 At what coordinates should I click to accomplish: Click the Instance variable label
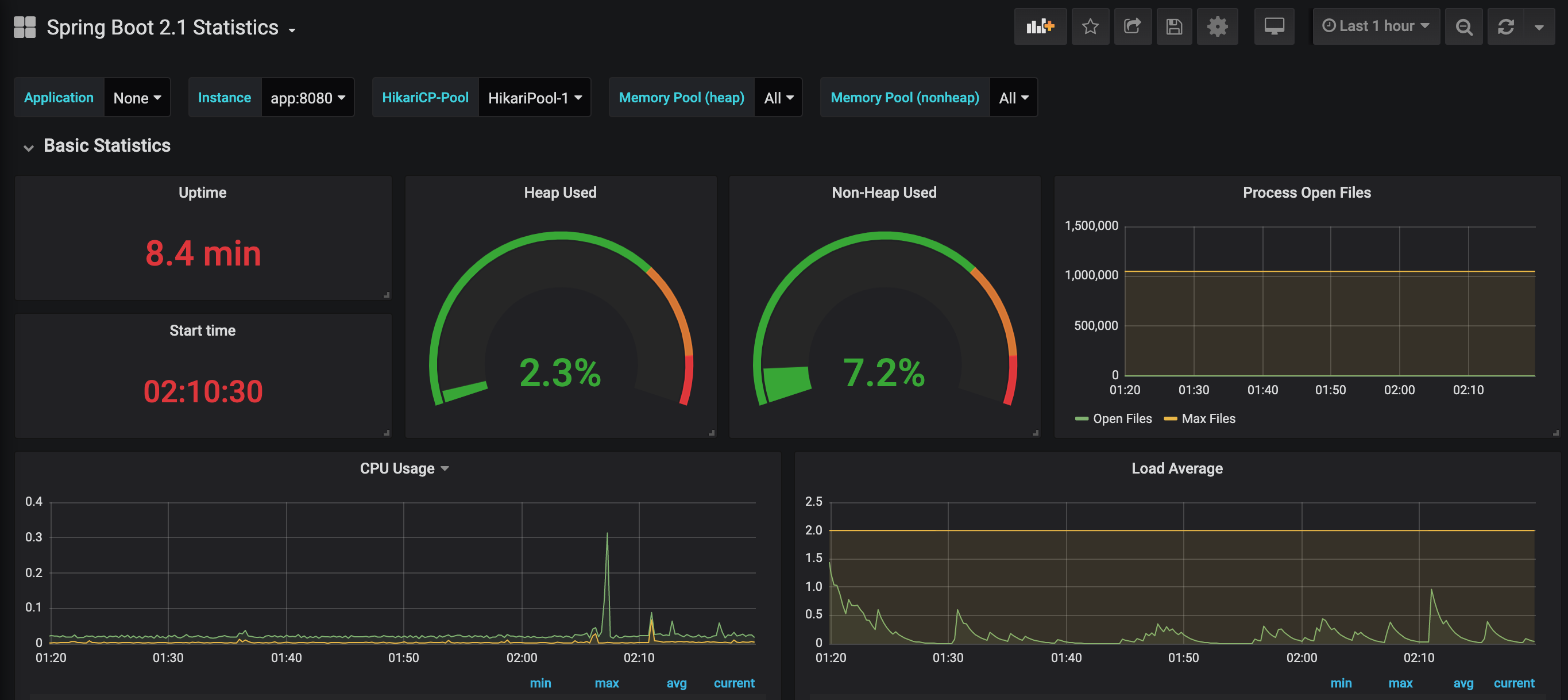point(224,98)
